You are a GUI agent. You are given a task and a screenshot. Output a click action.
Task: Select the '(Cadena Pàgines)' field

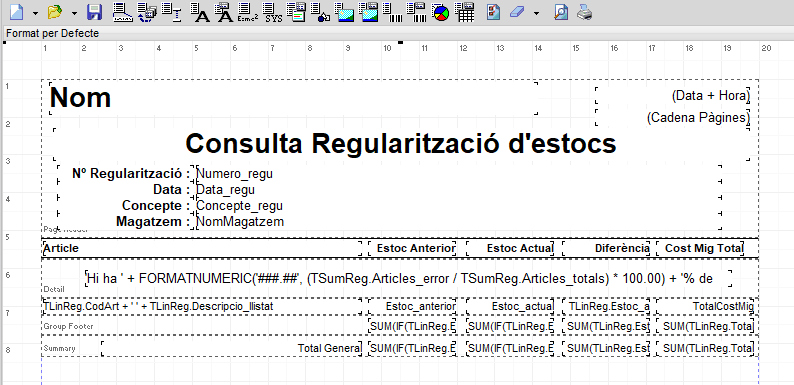click(672, 118)
